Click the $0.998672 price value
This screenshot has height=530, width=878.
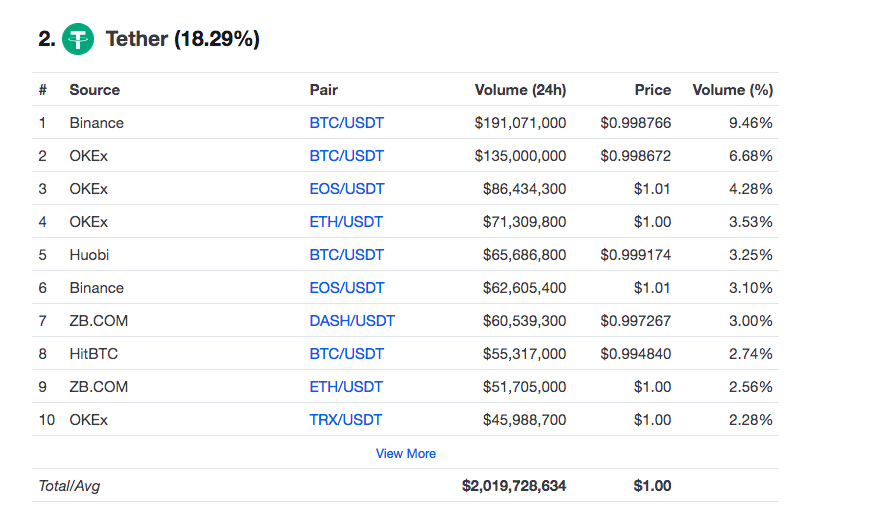(x=636, y=156)
